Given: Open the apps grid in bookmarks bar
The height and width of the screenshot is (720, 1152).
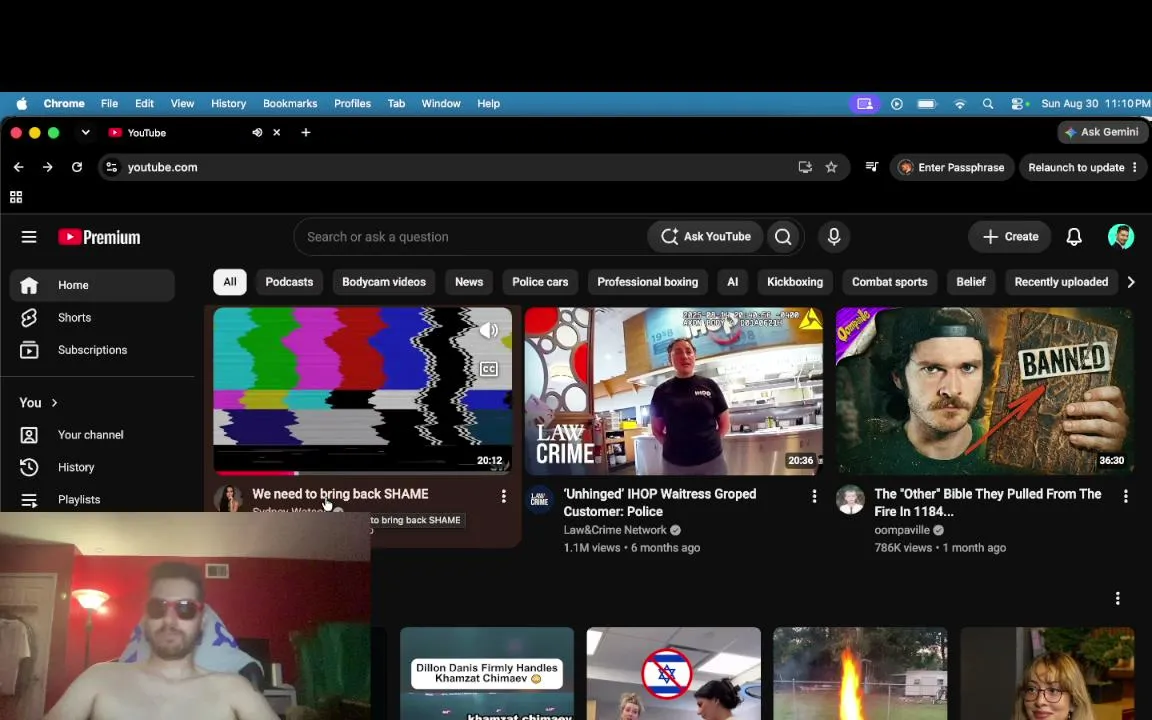Looking at the screenshot, I should (x=16, y=197).
